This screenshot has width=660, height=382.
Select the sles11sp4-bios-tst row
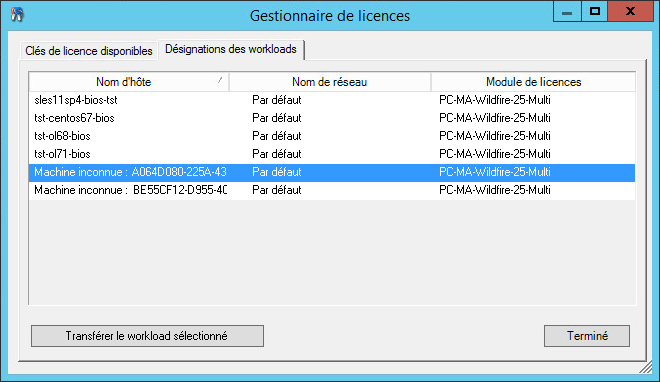click(x=332, y=100)
